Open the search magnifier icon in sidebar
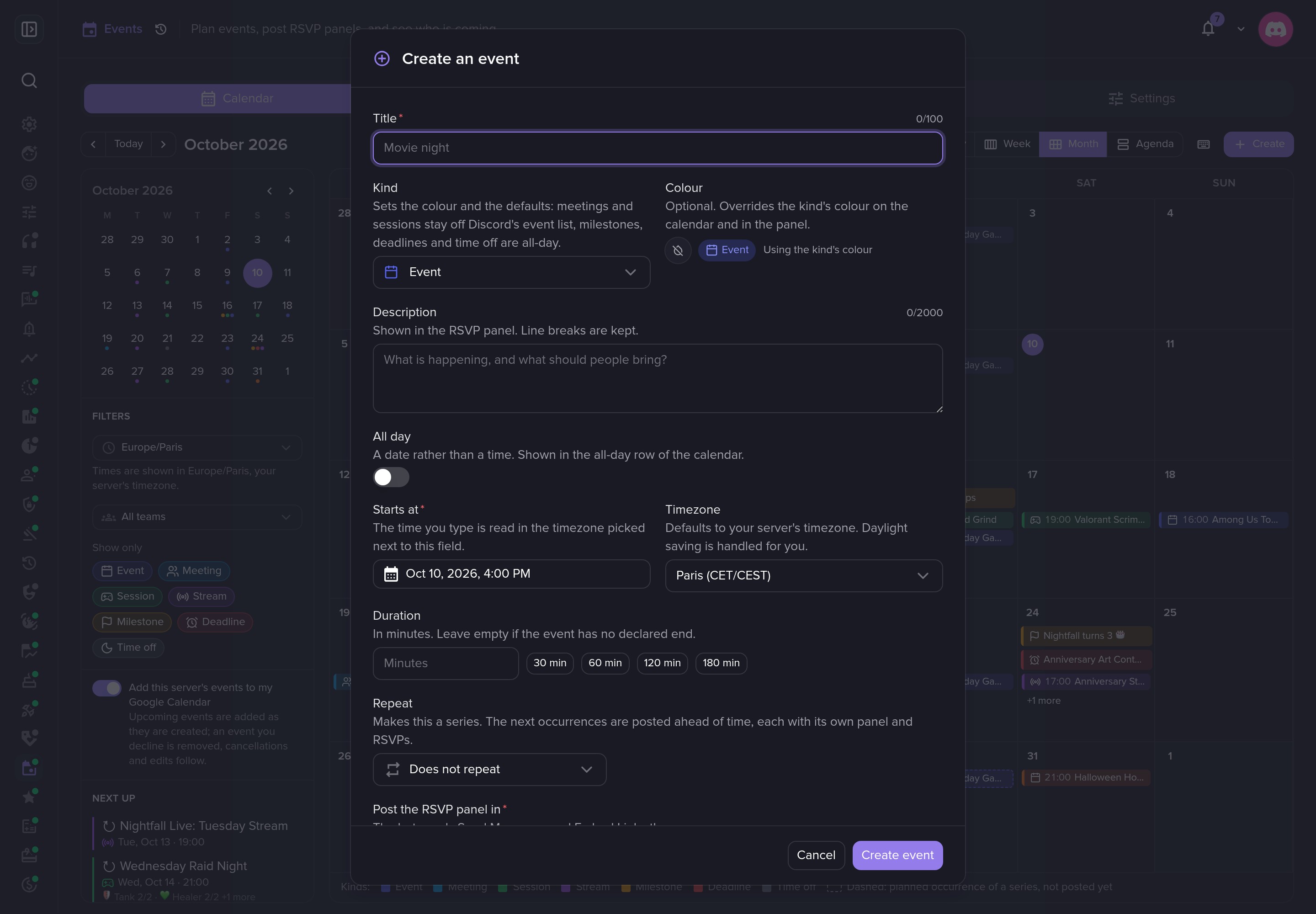 tap(29, 81)
